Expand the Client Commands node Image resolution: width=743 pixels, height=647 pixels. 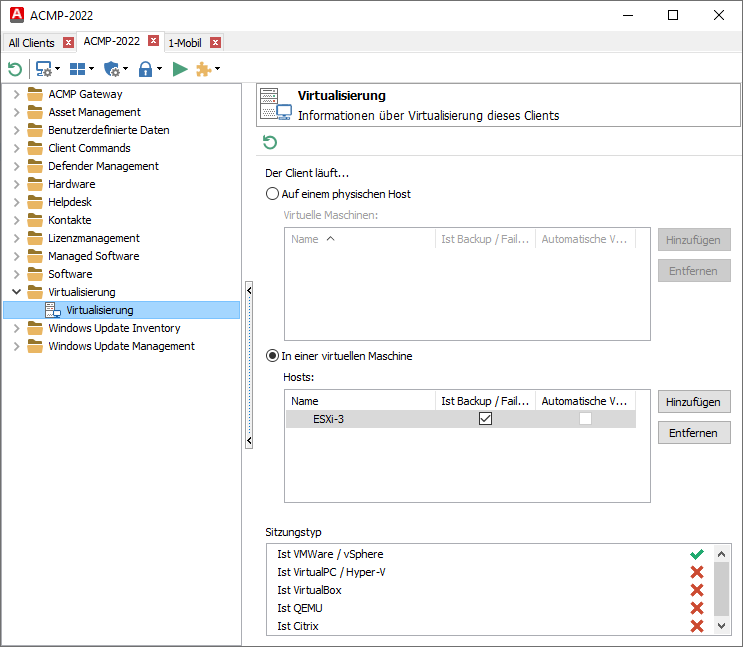(17, 148)
